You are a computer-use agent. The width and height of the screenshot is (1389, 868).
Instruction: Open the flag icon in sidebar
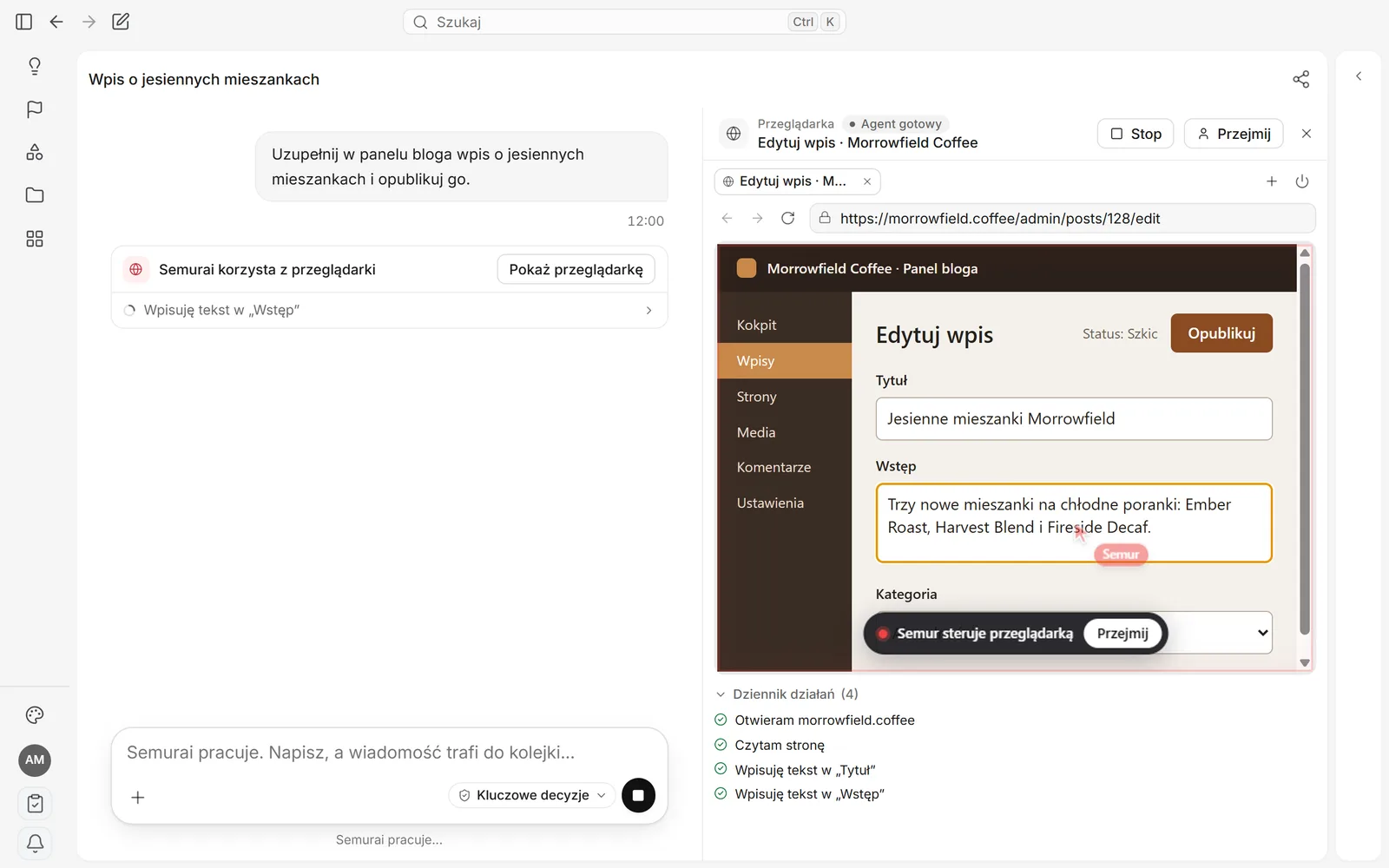point(35,109)
